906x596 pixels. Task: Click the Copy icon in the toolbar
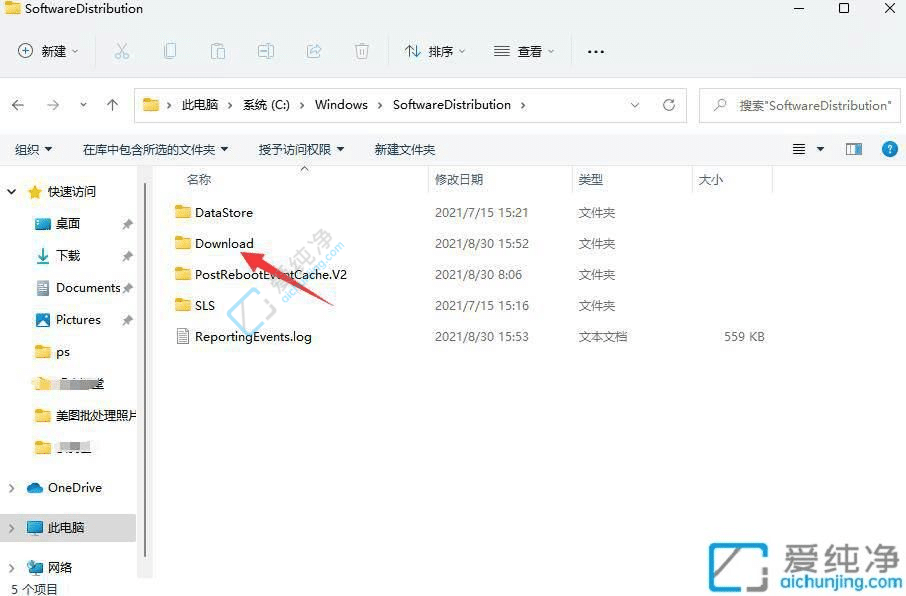[170, 51]
